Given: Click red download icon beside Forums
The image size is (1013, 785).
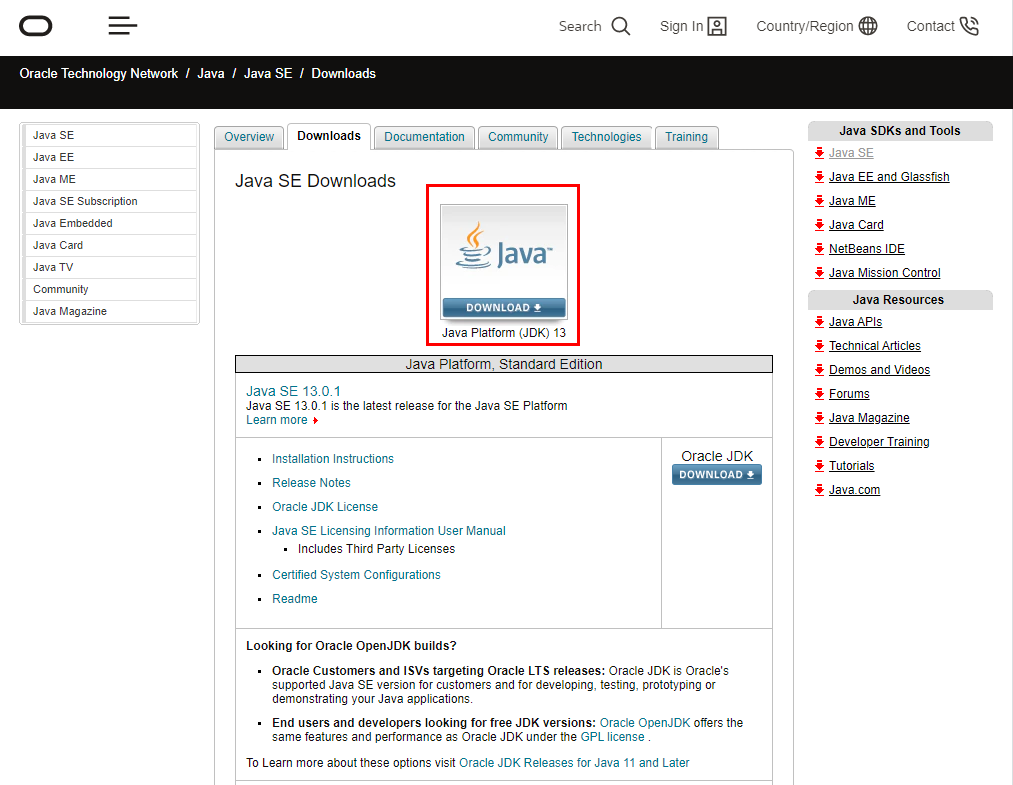Looking at the screenshot, I should tap(819, 393).
